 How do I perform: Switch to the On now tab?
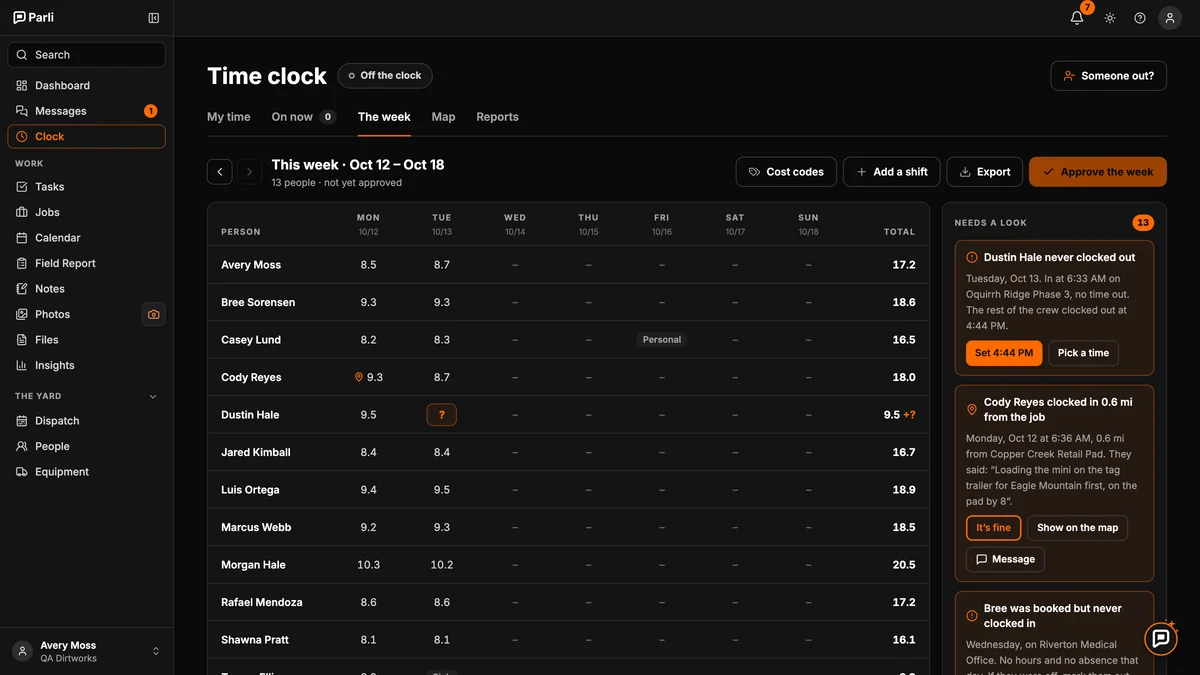[x=304, y=117]
